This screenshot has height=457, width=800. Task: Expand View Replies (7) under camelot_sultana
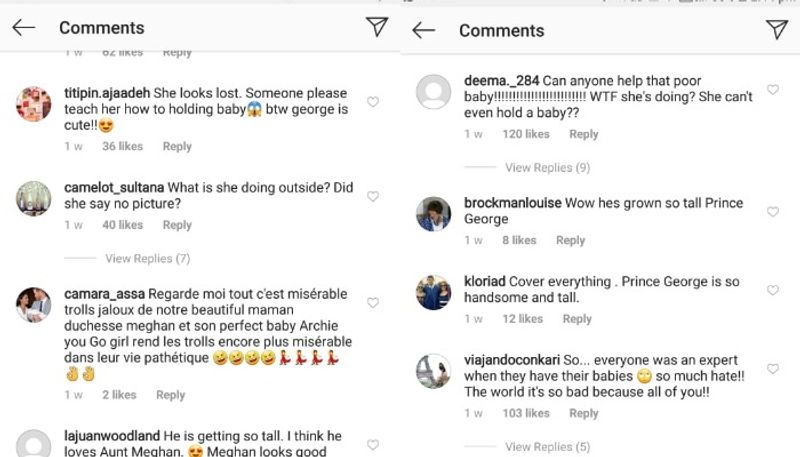(147, 259)
